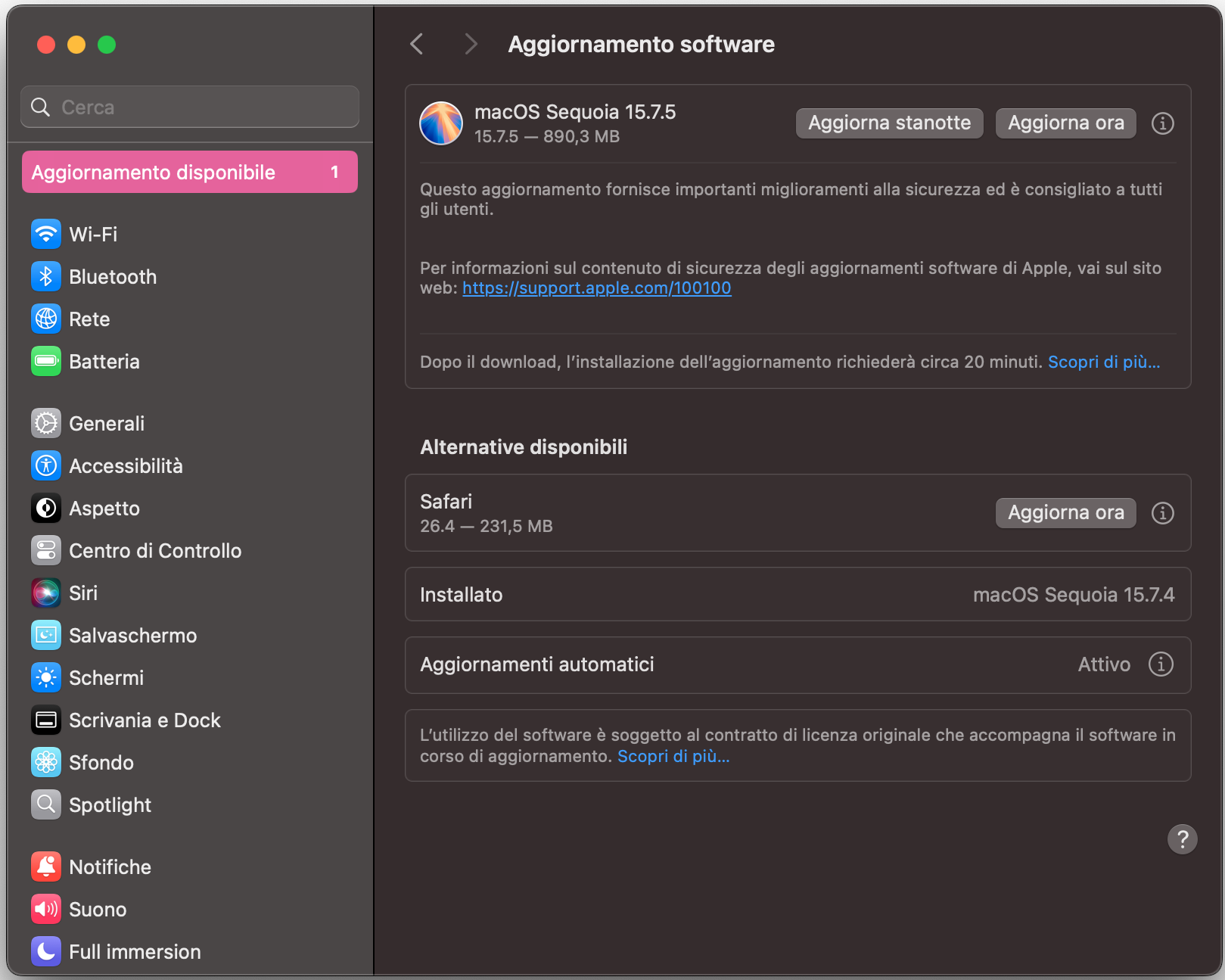Click the help question mark button

point(1182,840)
